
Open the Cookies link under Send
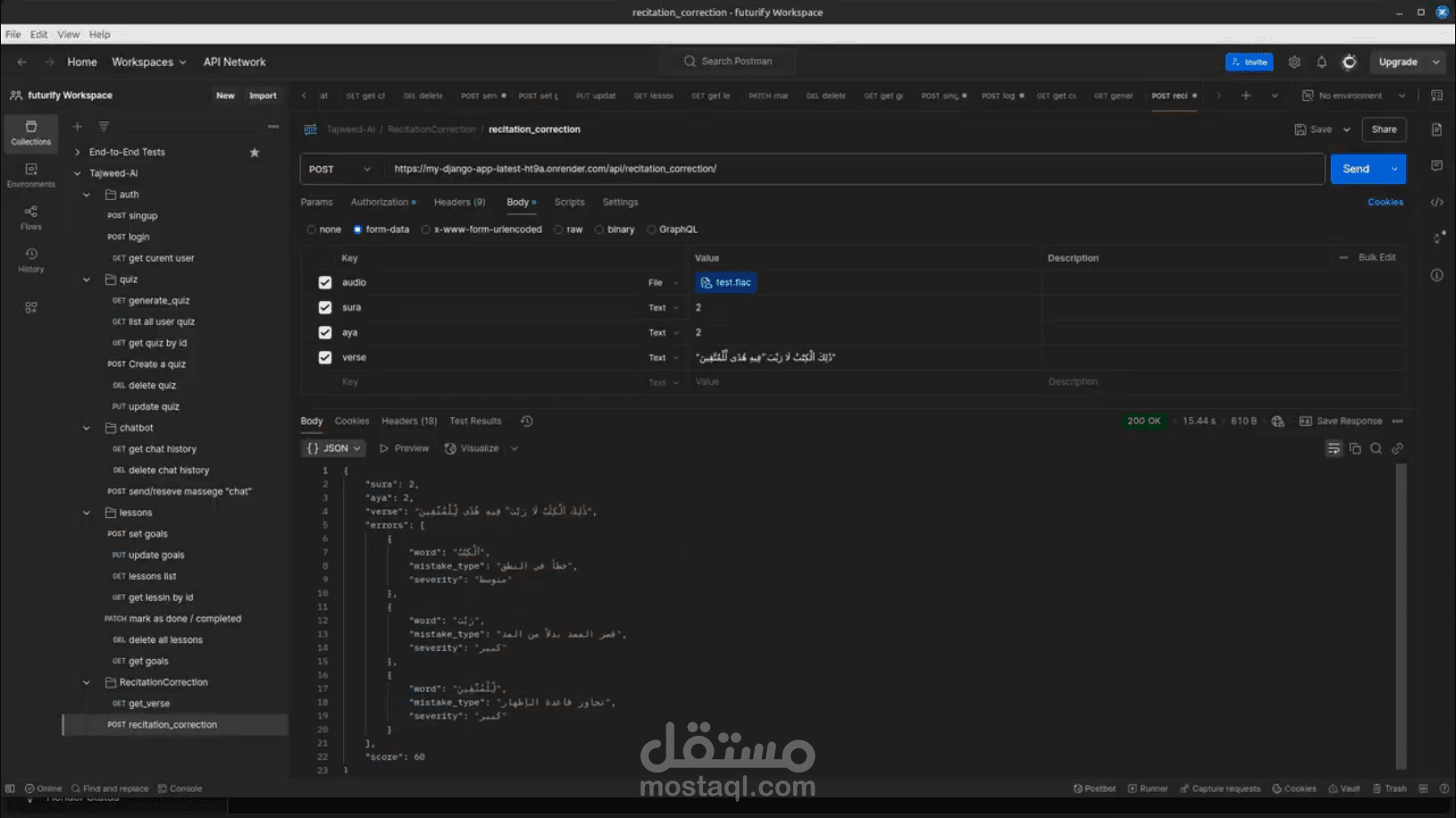pos(1385,203)
